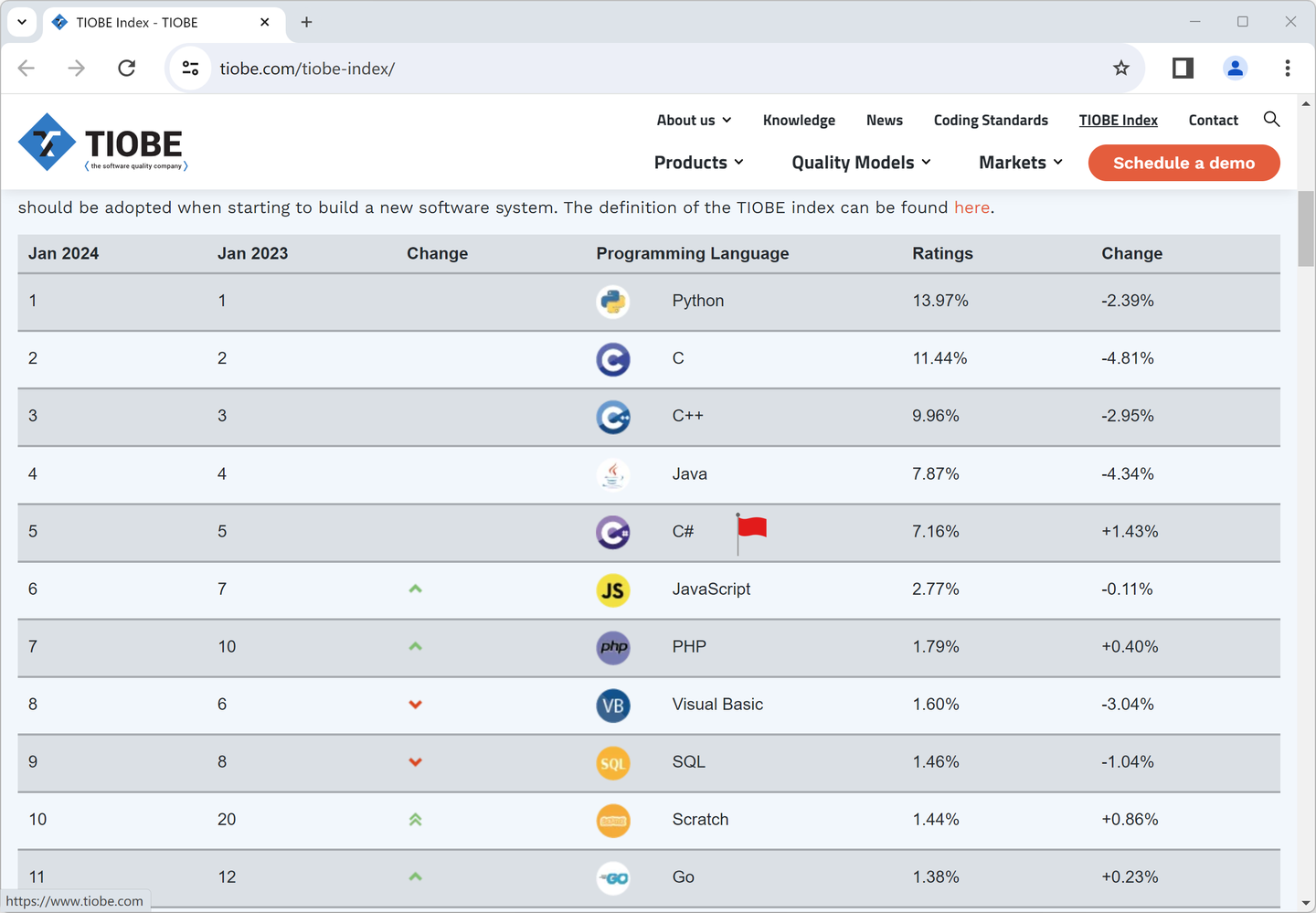The width and height of the screenshot is (1316, 913).
Task: Click the JavaScript language name
Action: coord(711,589)
